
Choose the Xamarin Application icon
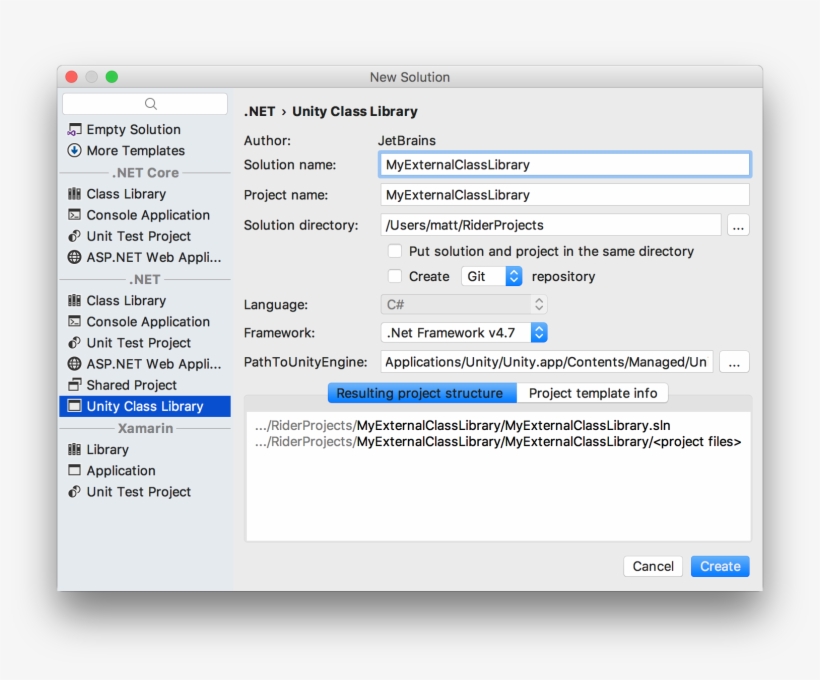tap(75, 471)
